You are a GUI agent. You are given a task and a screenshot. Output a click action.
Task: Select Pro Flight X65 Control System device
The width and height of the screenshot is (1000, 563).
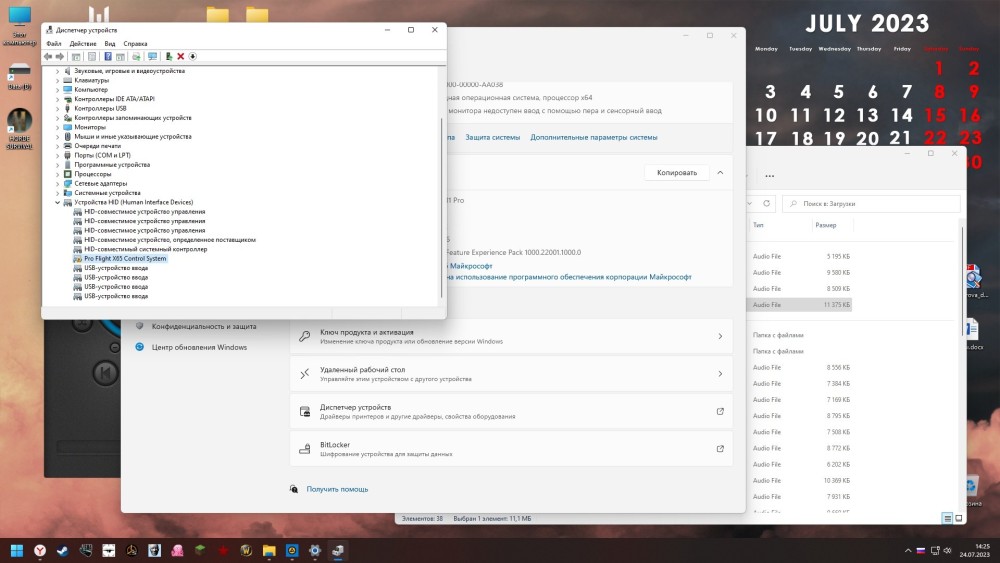coord(125,258)
